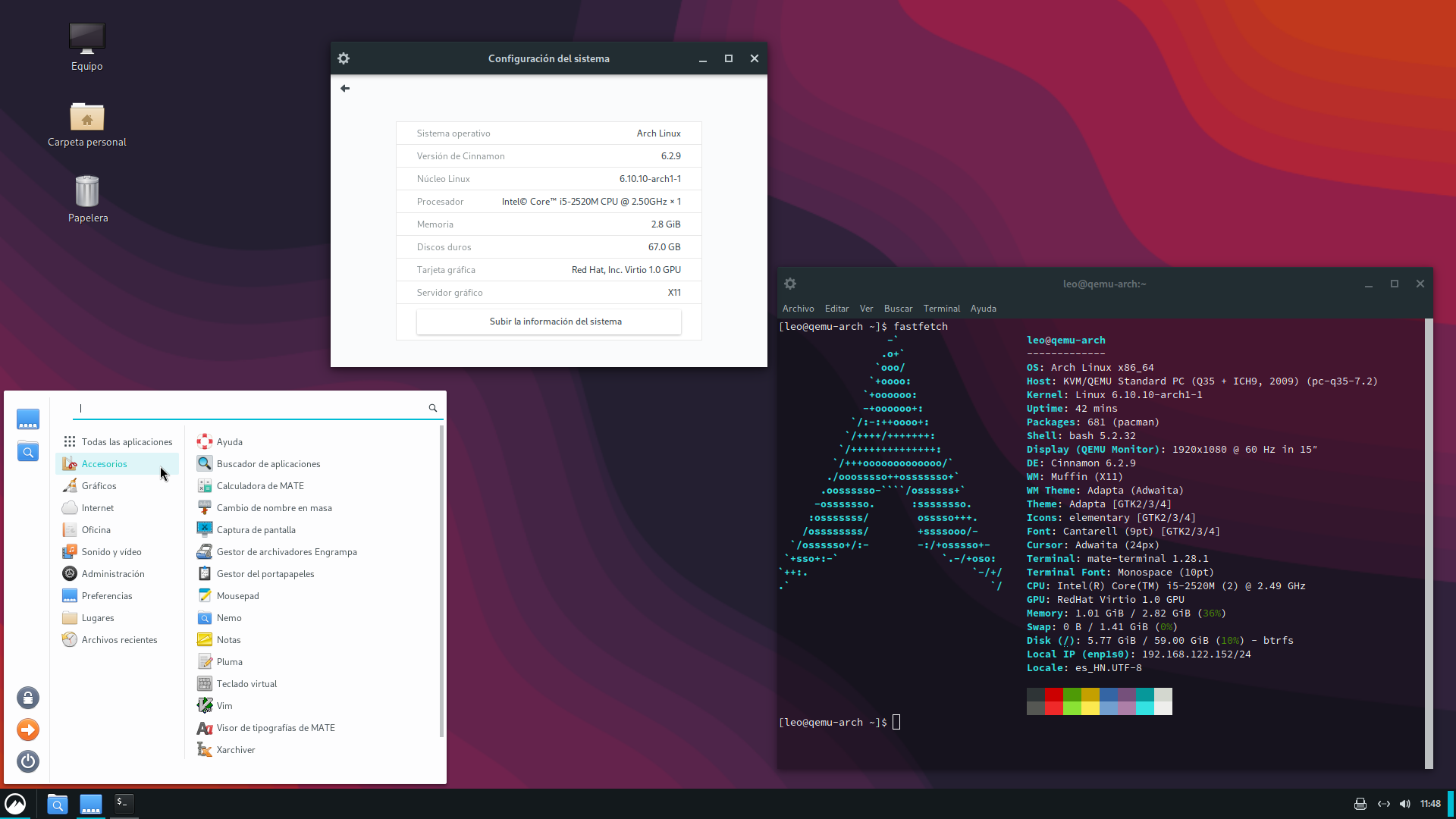Open the terminal task on the panel

point(124,804)
